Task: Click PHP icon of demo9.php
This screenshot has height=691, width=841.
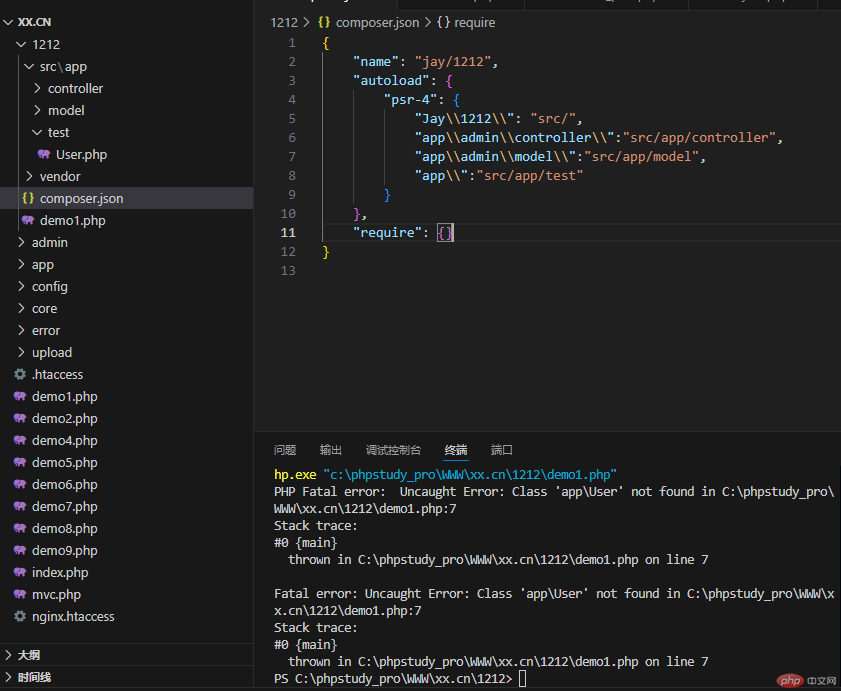Action: pos(20,550)
